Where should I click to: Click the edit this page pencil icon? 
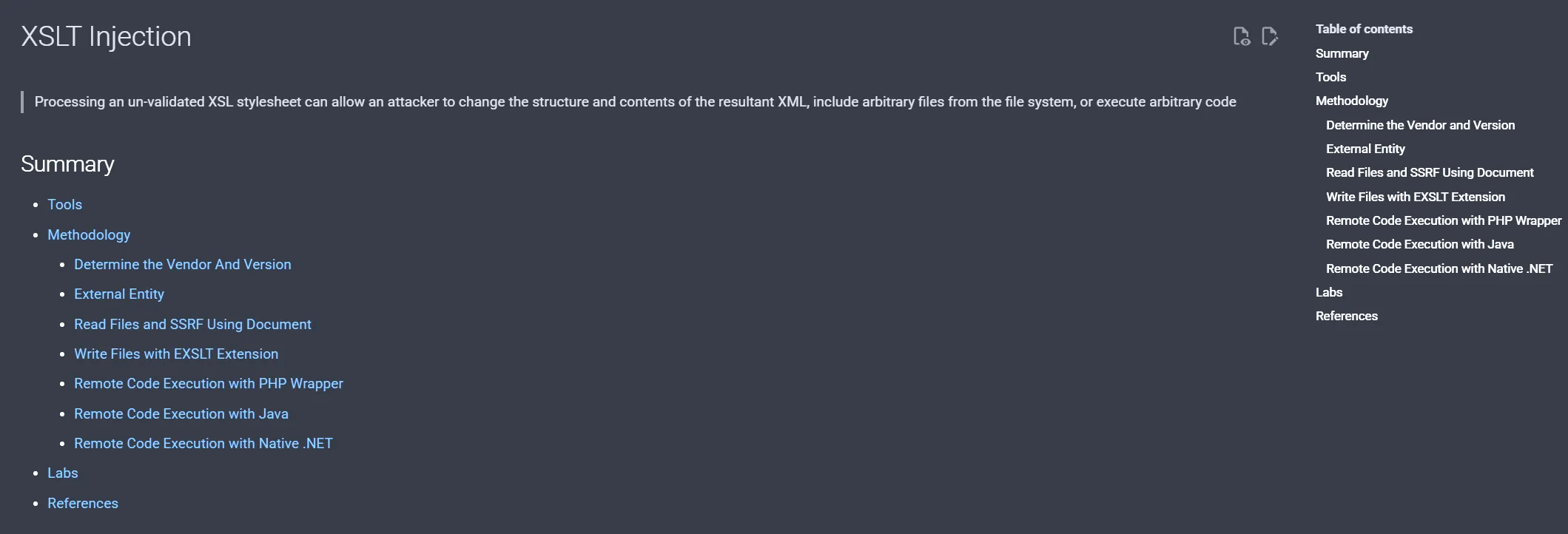(x=1270, y=36)
